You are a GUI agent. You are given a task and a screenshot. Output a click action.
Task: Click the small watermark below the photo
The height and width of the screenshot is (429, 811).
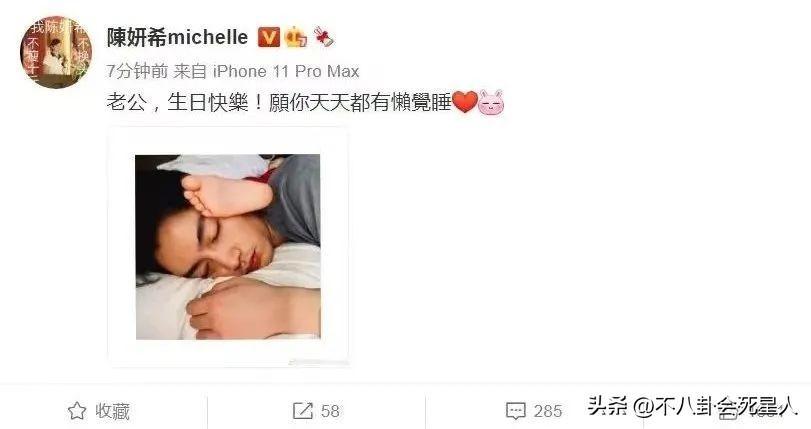coord(318,362)
